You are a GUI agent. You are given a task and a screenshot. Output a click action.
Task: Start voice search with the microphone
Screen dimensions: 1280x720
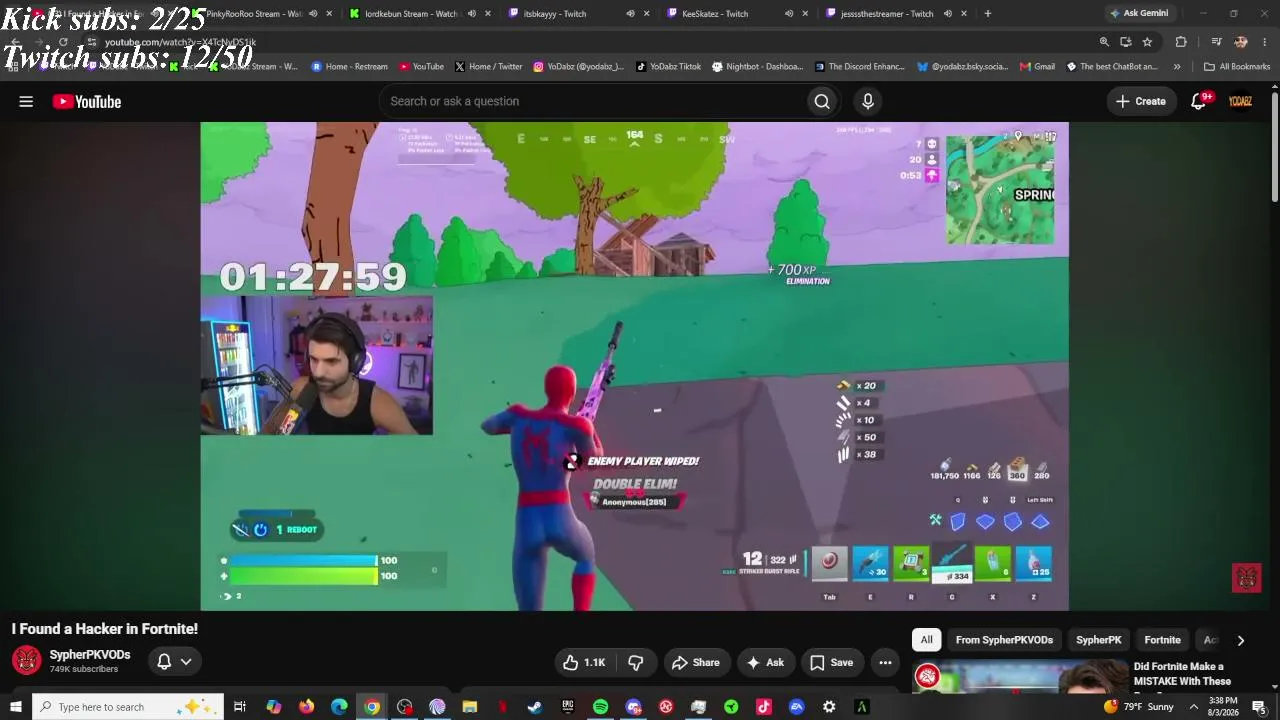click(x=868, y=101)
